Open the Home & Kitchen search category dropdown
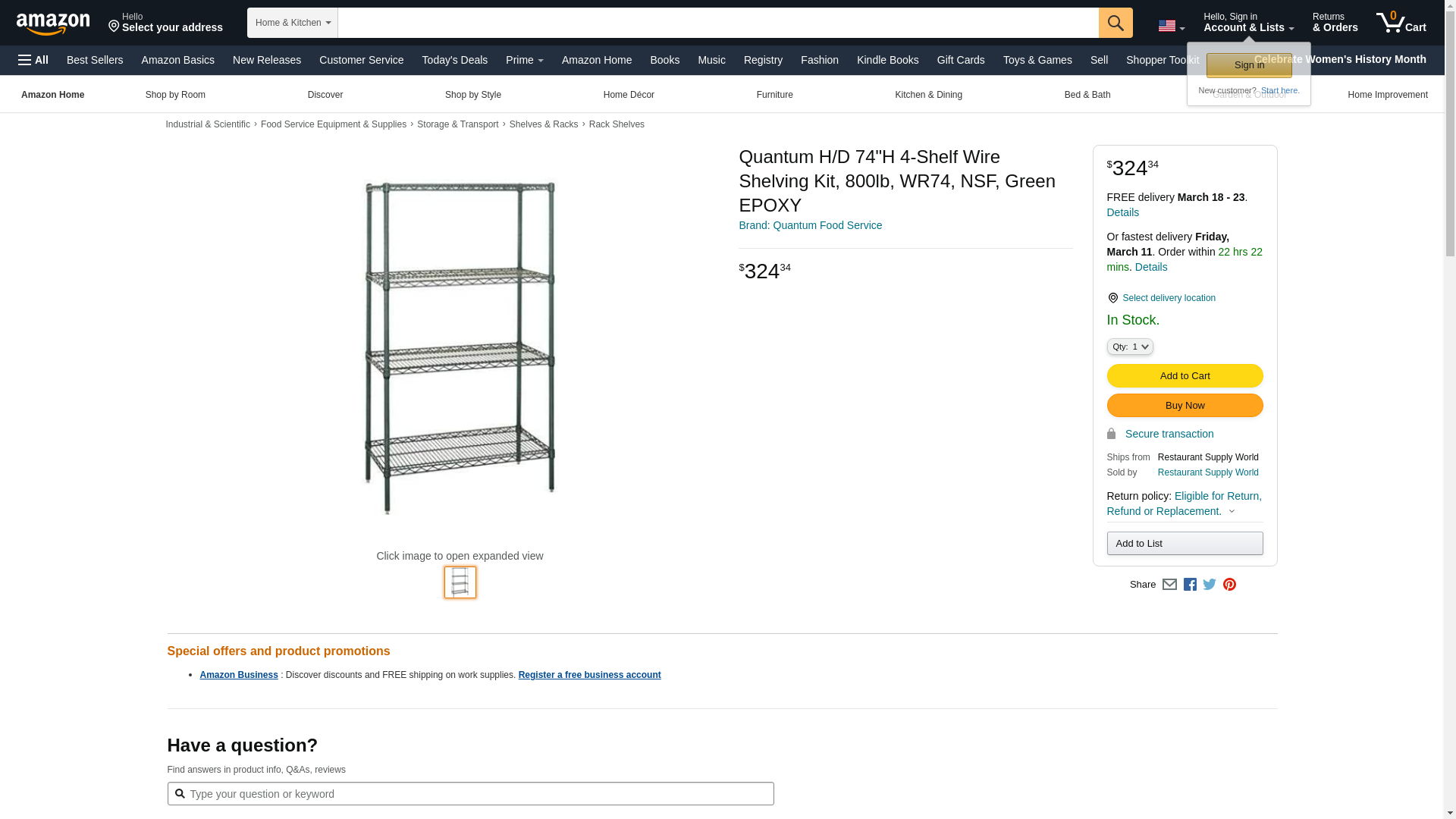 [293, 23]
